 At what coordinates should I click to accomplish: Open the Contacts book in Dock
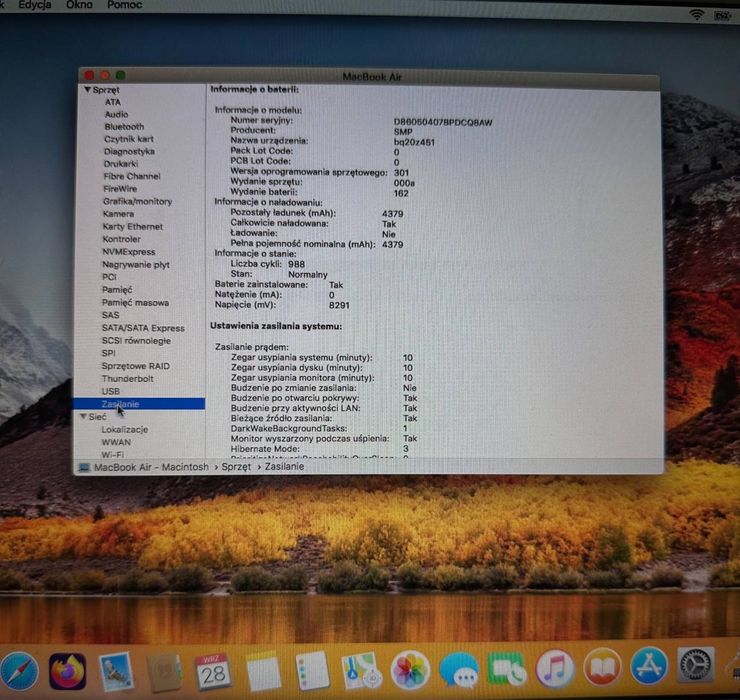coord(165,672)
